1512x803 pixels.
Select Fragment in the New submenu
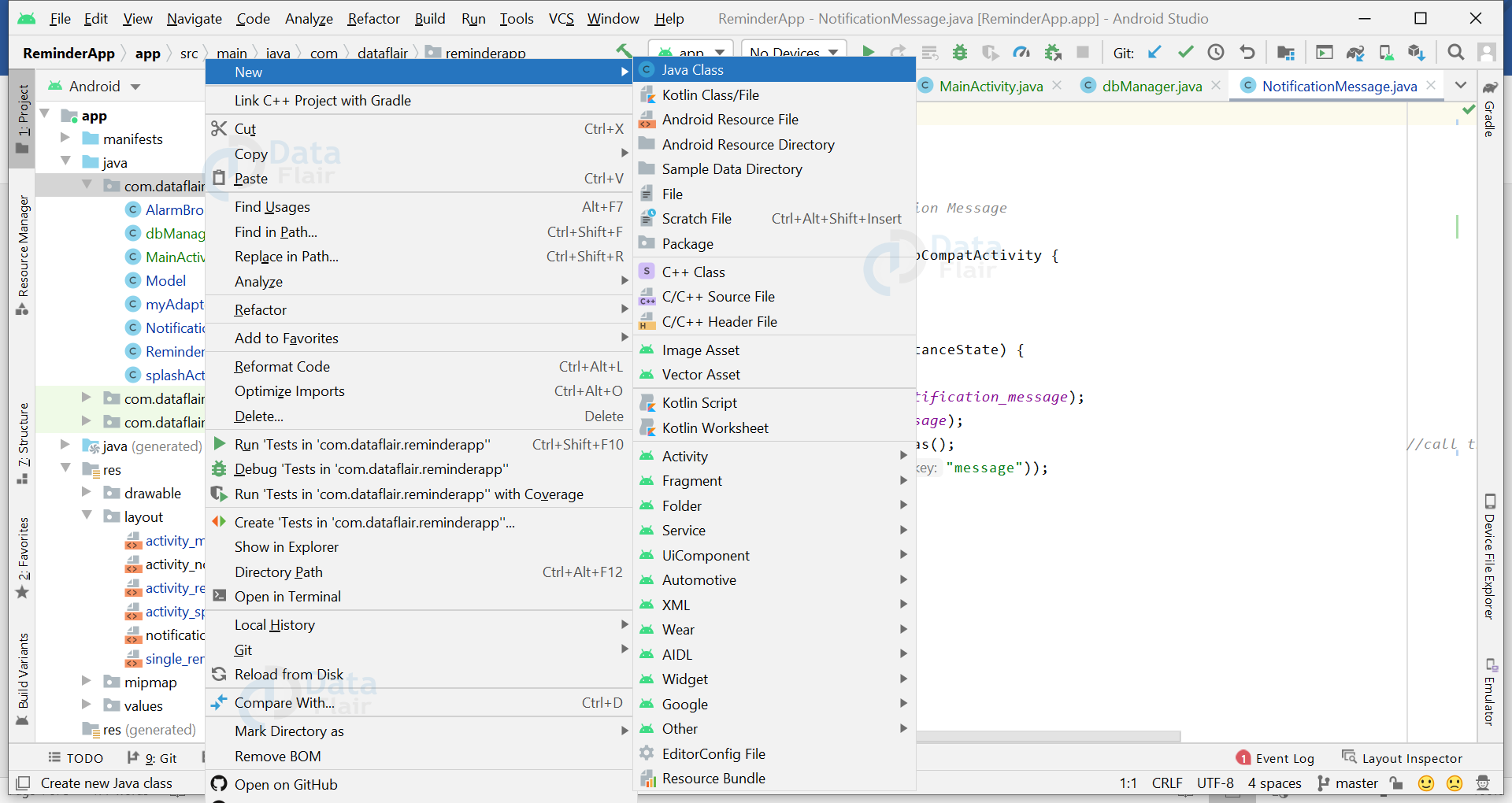point(774,480)
